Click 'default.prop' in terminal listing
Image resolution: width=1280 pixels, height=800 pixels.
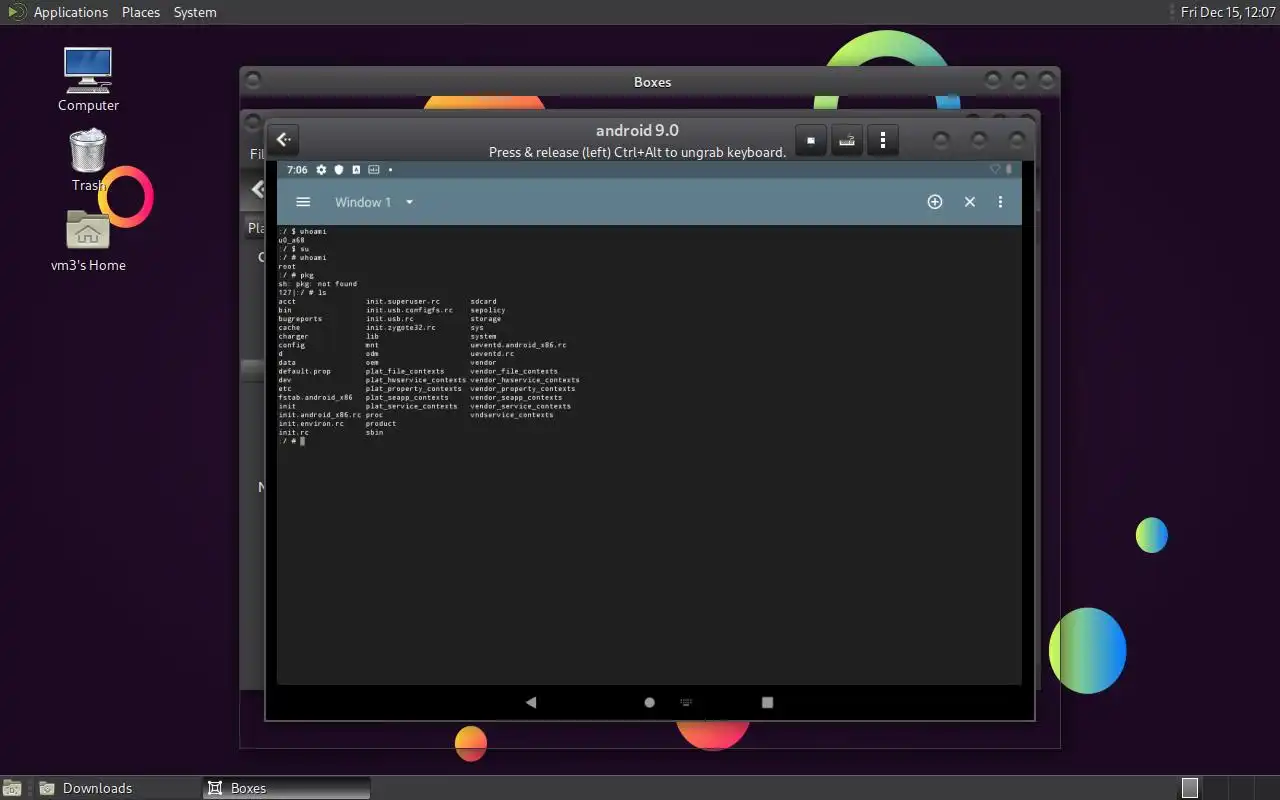tap(304, 371)
